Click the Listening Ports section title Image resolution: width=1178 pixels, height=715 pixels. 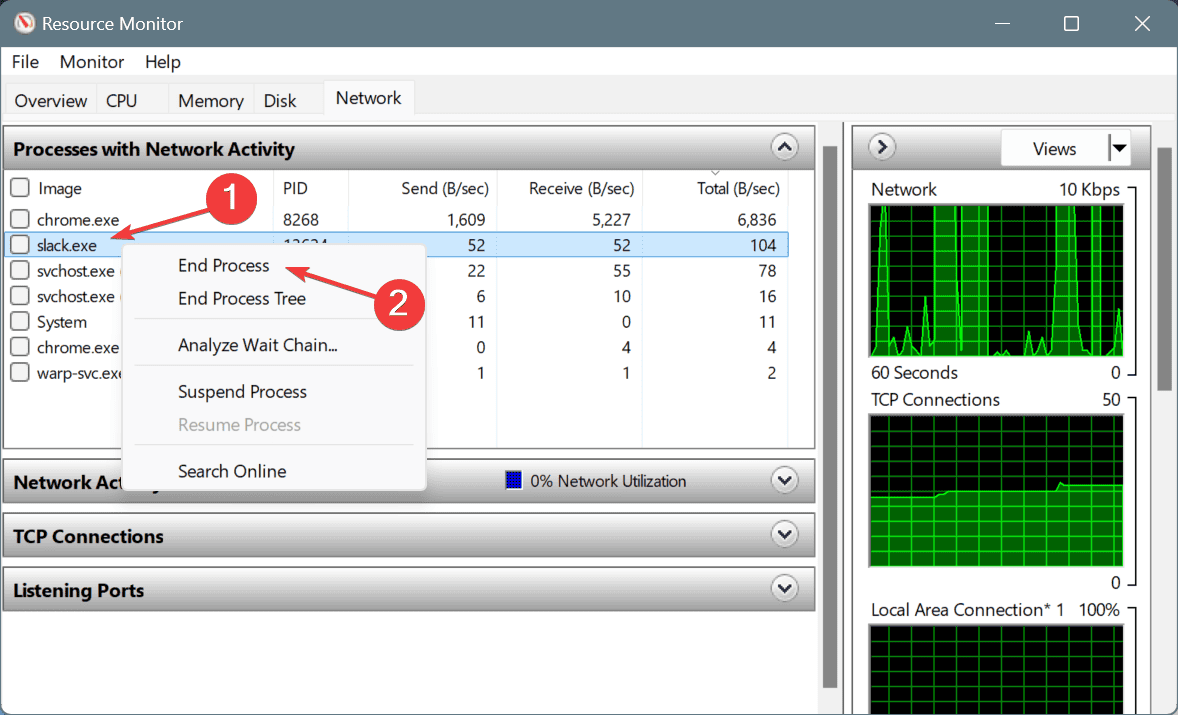tap(78, 590)
